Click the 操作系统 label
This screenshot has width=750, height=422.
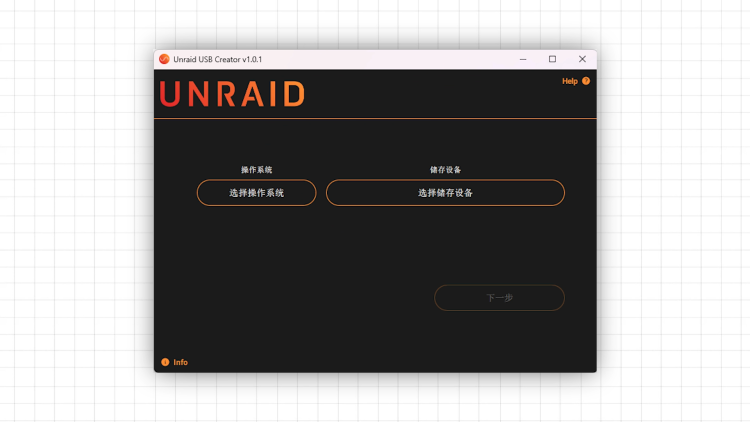256,170
